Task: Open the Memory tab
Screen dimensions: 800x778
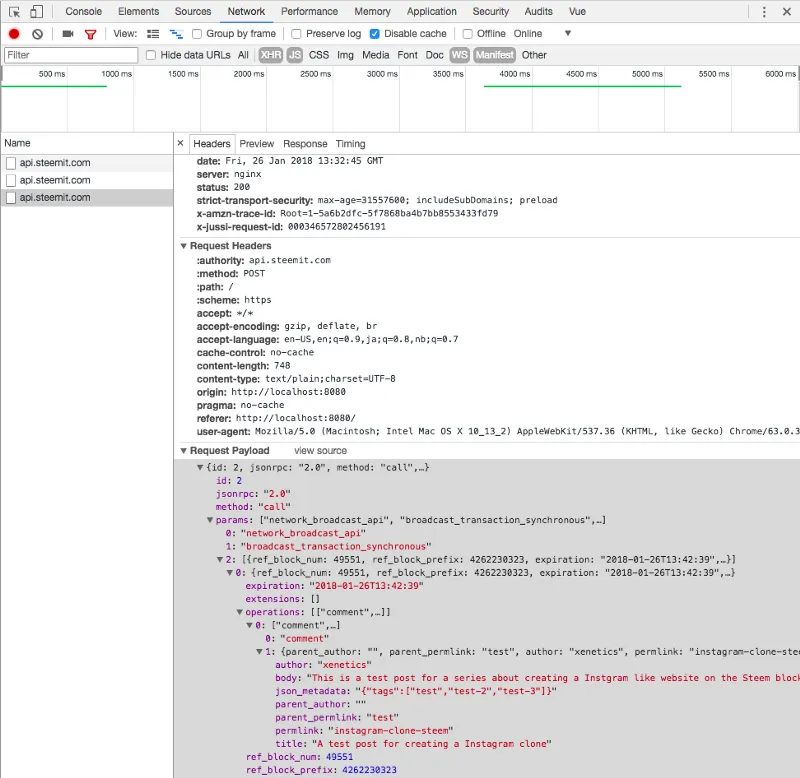Action: click(x=372, y=11)
